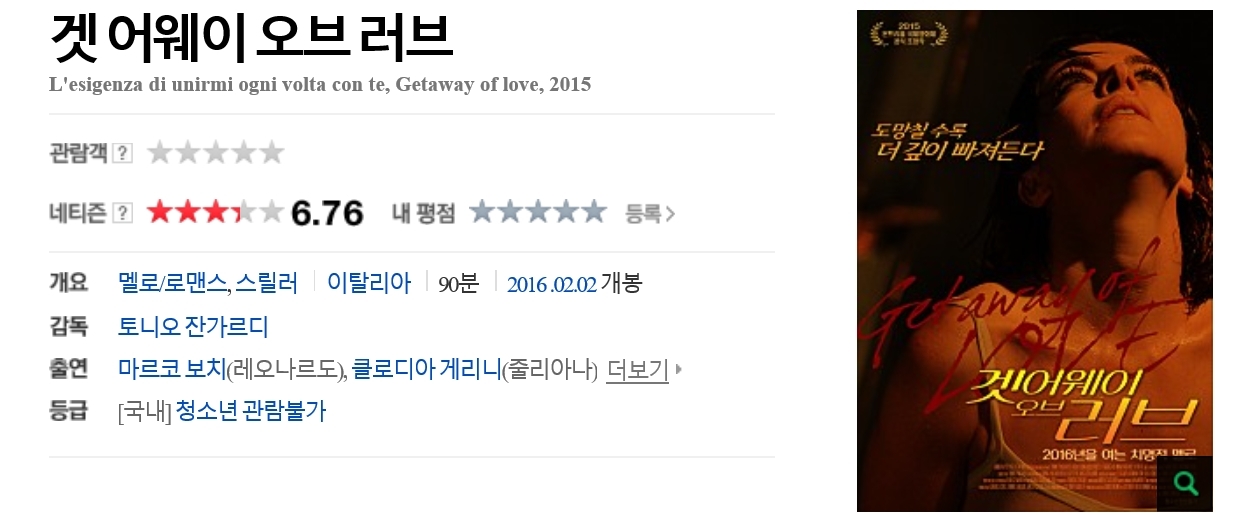Click the red 네티즌 star rating
Viewport: 1250px width, 524px height.
point(215,212)
